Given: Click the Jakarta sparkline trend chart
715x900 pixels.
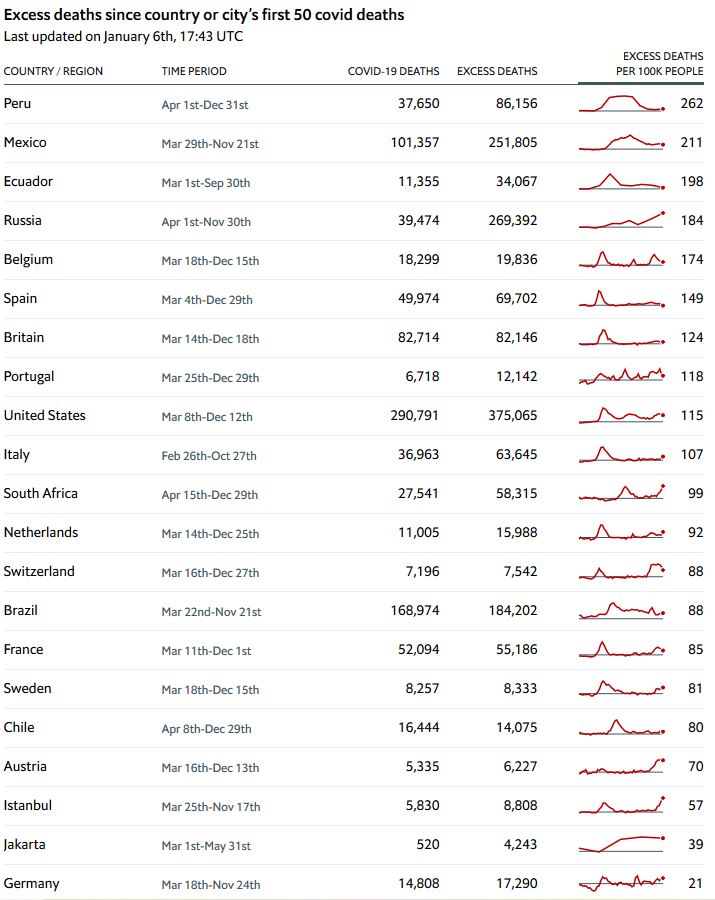Looking at the screenshot, I should point(621,843).
